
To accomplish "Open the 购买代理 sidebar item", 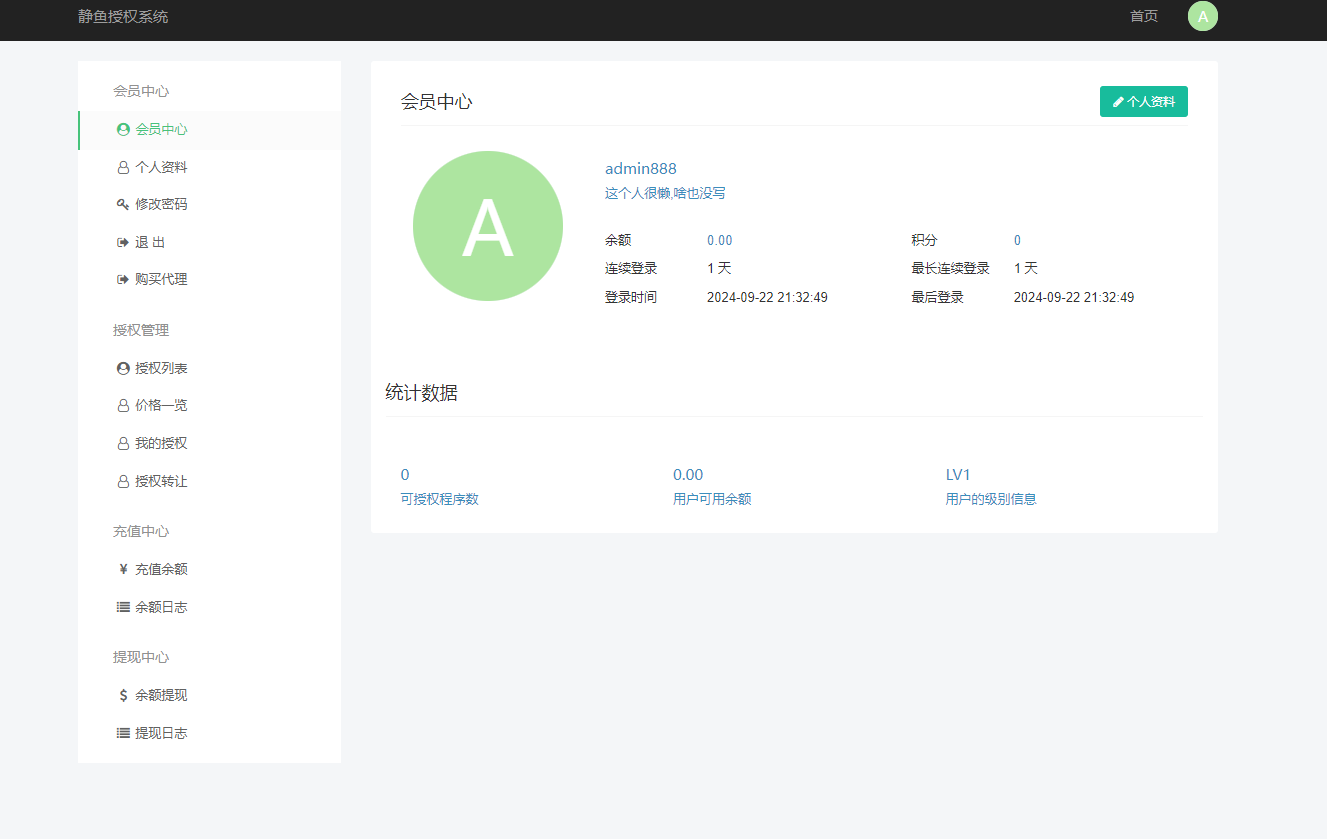I will pyautogui.click(x=161, y=279).
